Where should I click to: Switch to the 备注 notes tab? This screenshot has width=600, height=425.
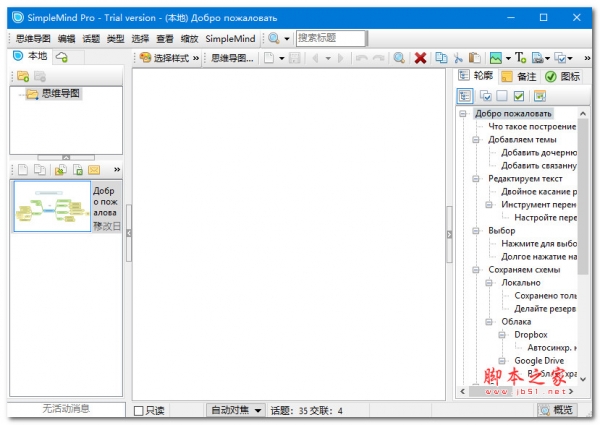point(519,77)
